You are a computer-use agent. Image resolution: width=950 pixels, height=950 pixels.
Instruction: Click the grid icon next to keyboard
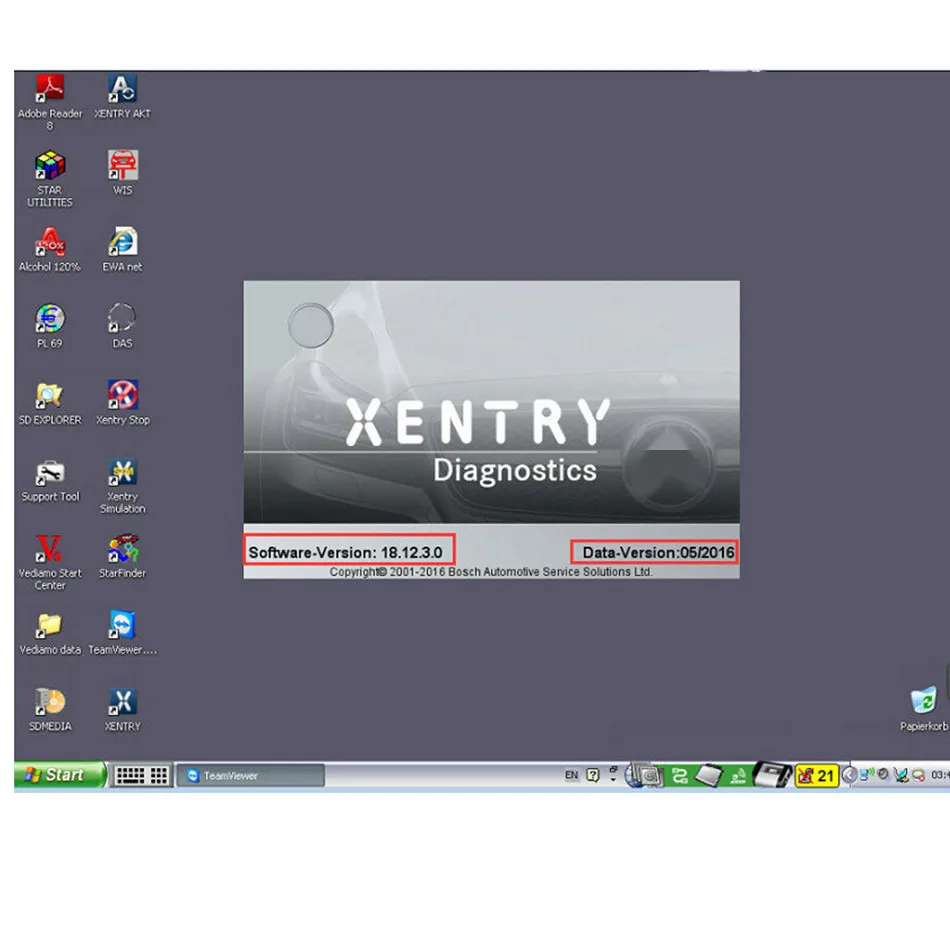tap(159, 776)
